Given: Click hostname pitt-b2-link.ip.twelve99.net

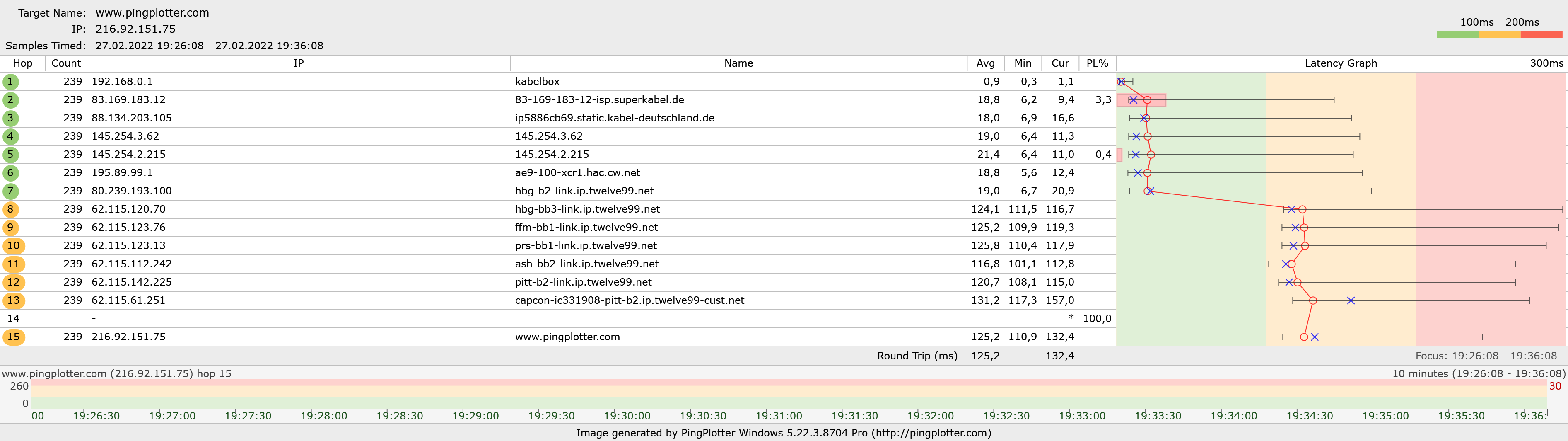Looking at the screenshot, I should coord(583,283).
